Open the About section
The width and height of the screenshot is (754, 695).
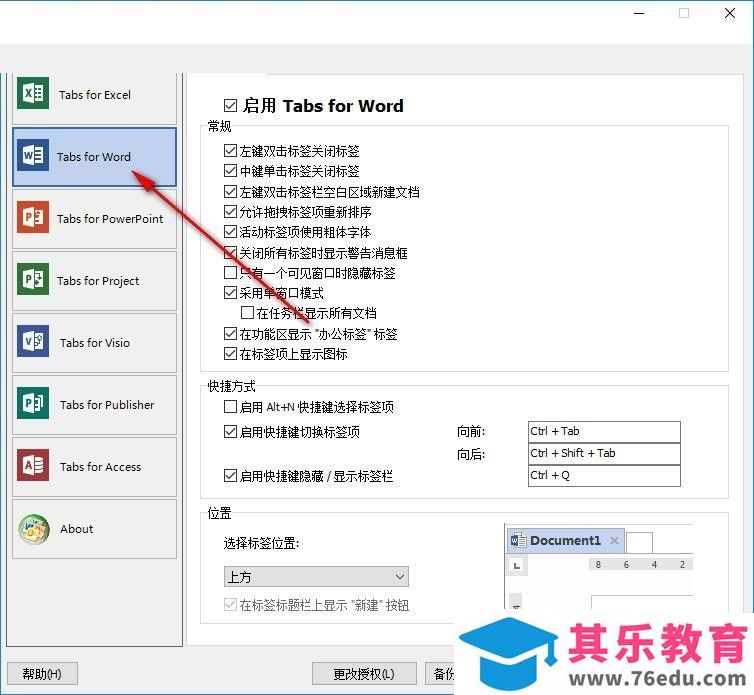(94, 529)
